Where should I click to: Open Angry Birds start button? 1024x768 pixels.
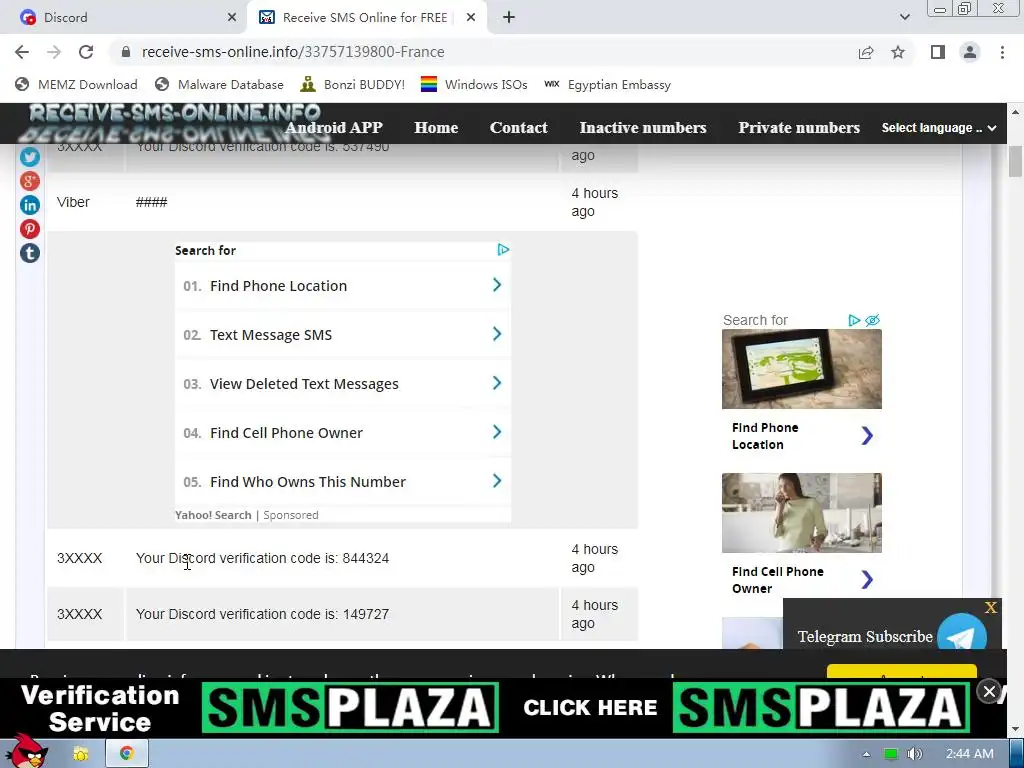pos(26,751)
